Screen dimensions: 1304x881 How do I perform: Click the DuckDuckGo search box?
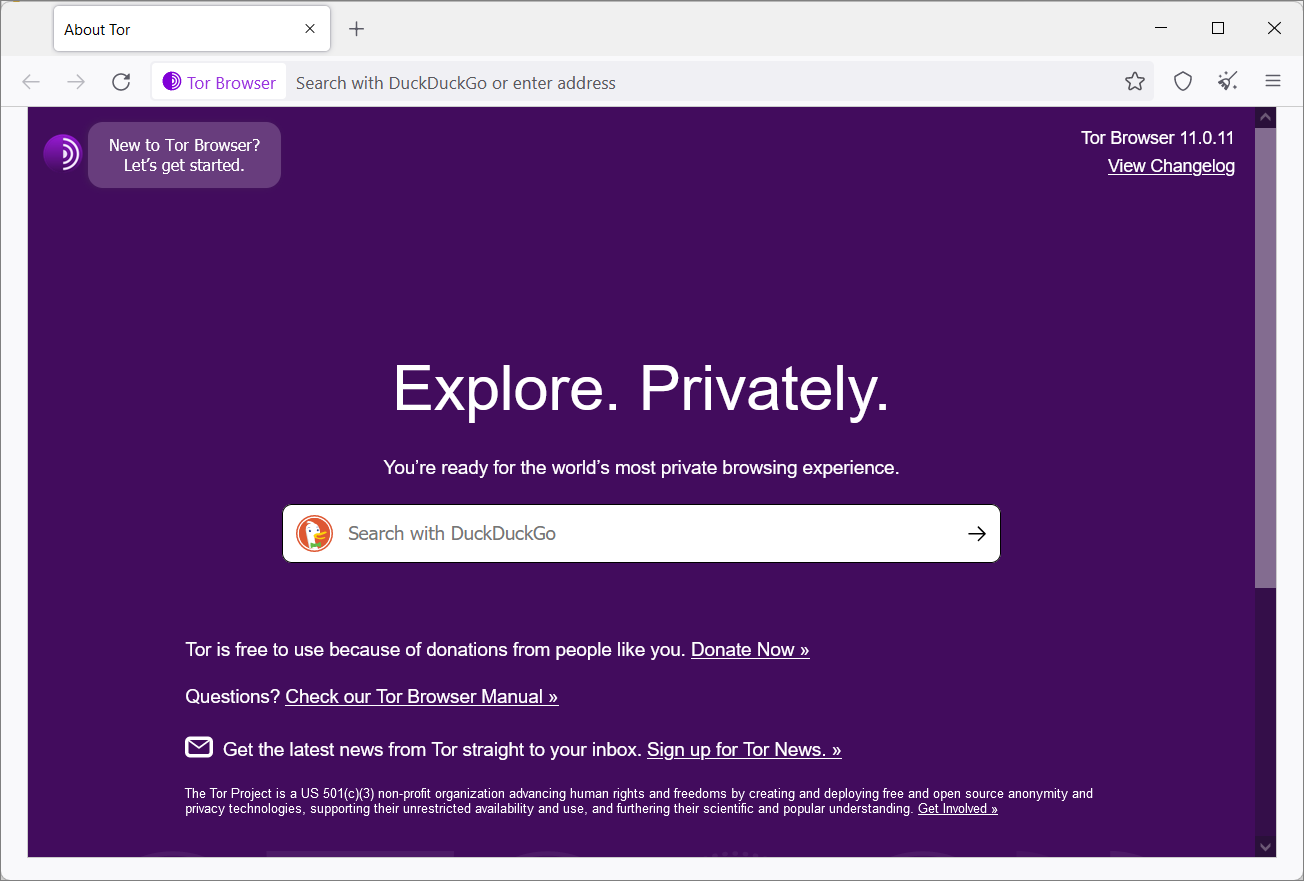pyautogui.click(x=641, y=533)
